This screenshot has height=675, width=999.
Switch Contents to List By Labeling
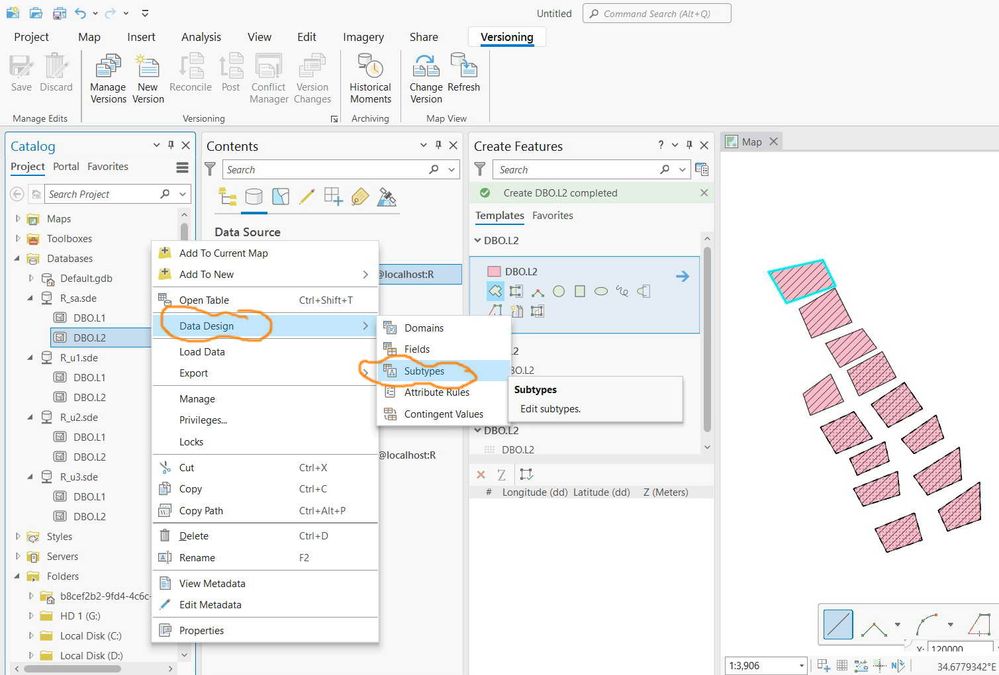360,196
